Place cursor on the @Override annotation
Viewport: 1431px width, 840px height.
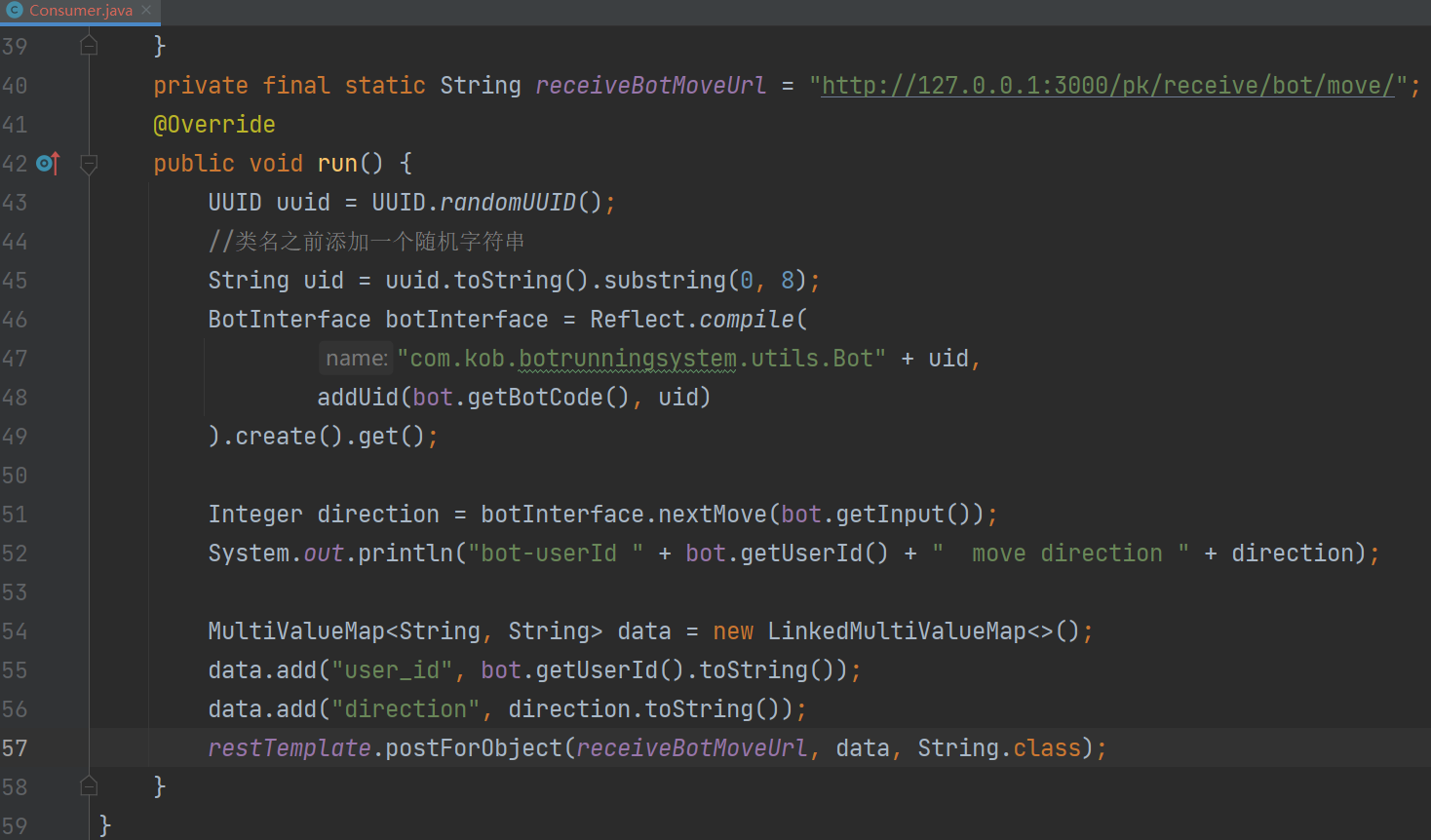tap(214, 125)
